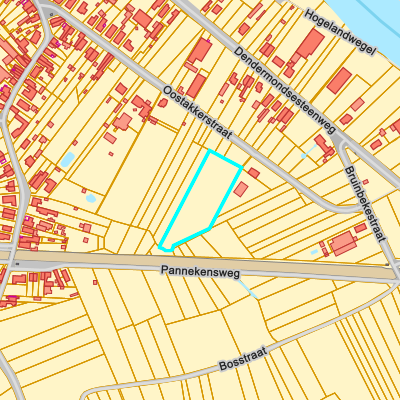Click the Oostakkerstraat street label
The image size is (400, 400).
tap(197, 113)
